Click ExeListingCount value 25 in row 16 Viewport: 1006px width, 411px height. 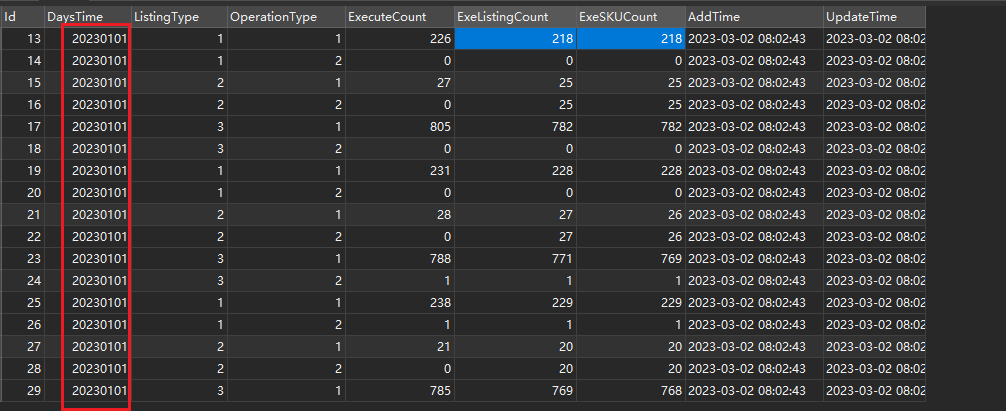[x=515, y=105]
